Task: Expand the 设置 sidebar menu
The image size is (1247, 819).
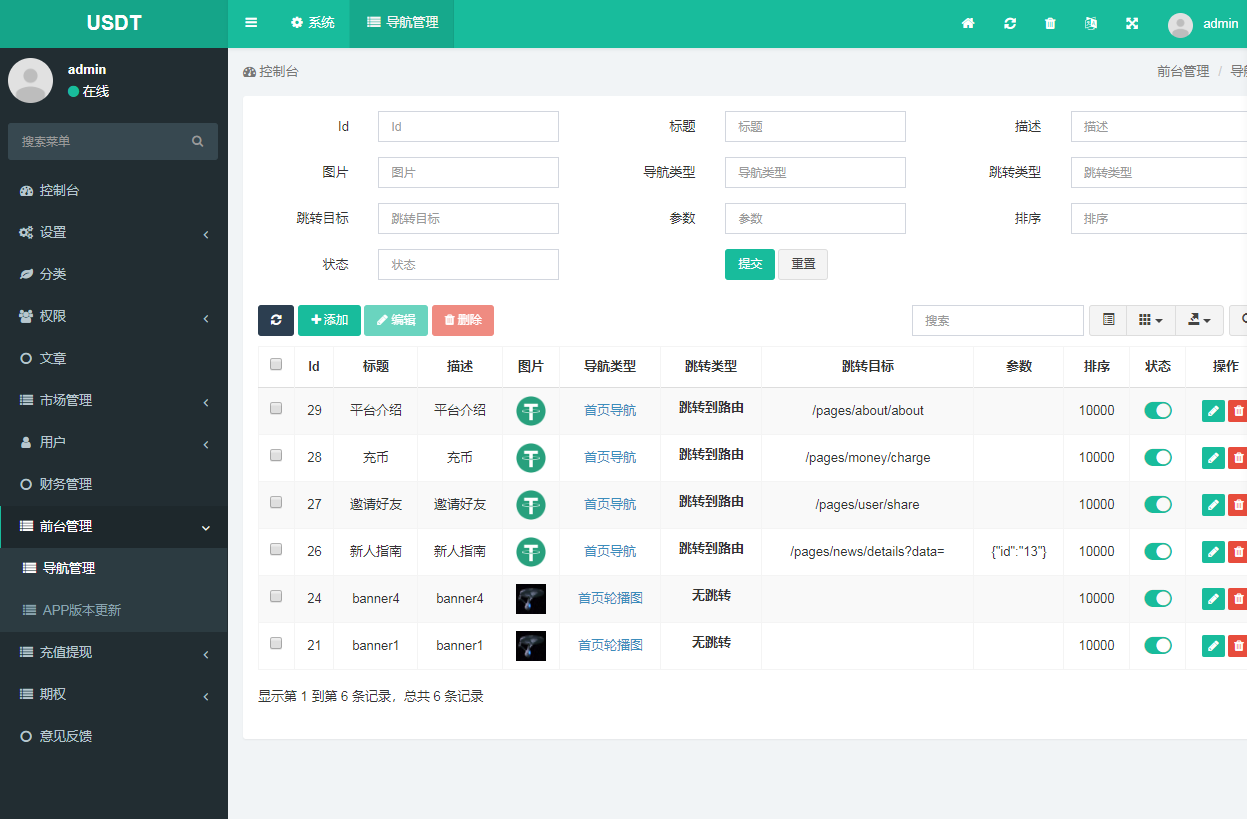Action: click(114, 232)
